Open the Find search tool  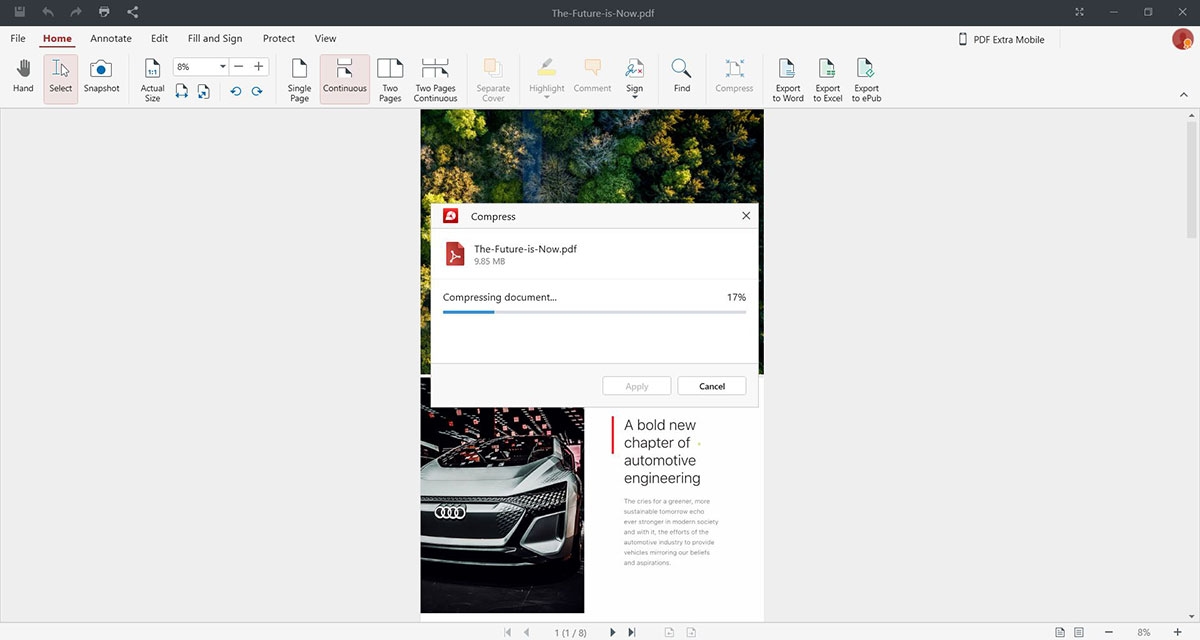(x=681, y=76)
